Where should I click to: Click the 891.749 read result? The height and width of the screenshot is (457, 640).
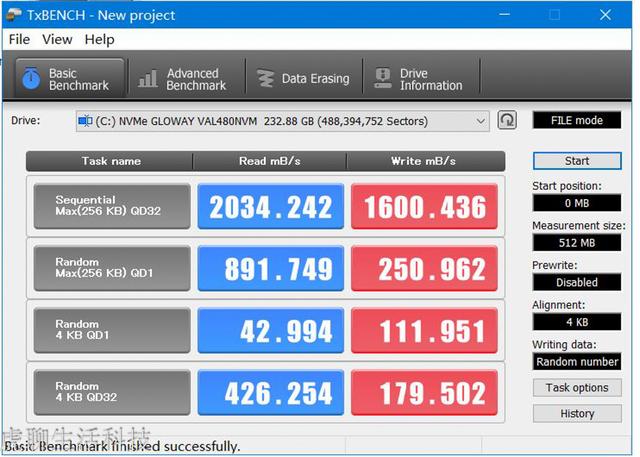(271, 268)
